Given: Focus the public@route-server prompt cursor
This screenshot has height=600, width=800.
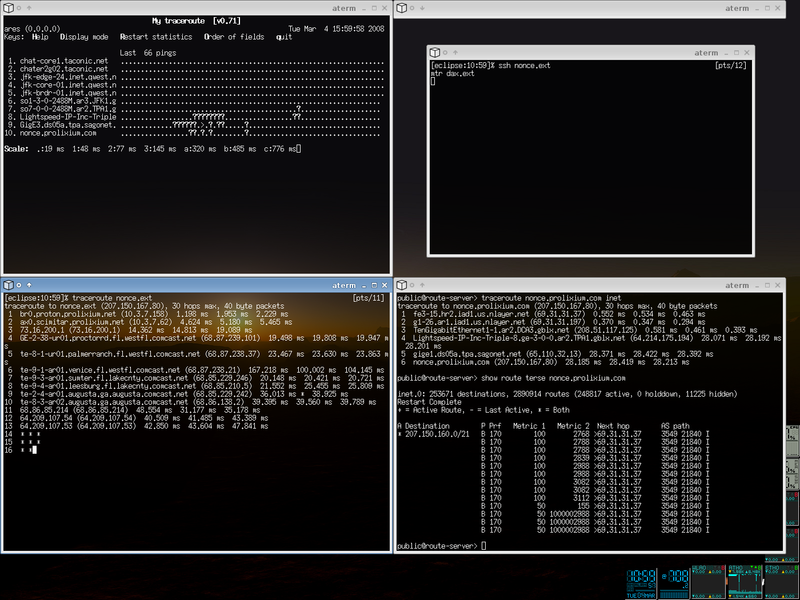Looking at the screenshot, I should coord(484,546).
